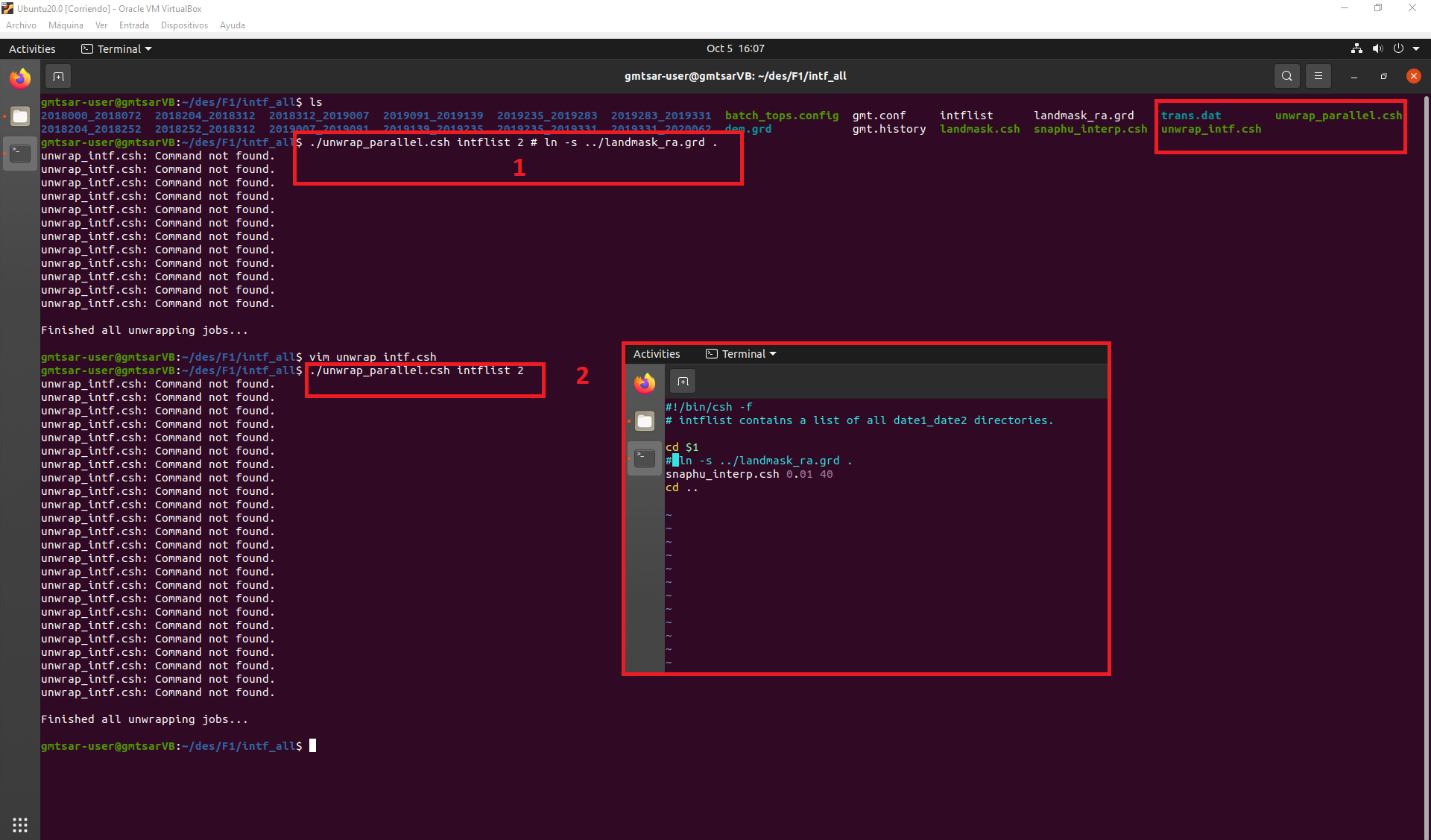This screenshot has height=840, width=1431.
Task: Click Activities in the top bar
Action: point(32,48)
